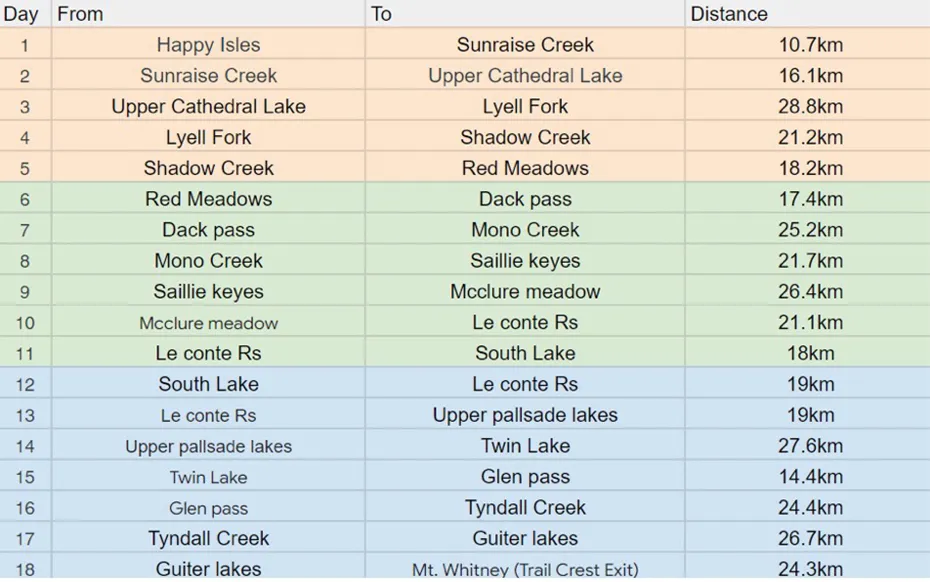Click Upper Cathedral Lake in To column
The image size is (930, 582).
point(525,76)
